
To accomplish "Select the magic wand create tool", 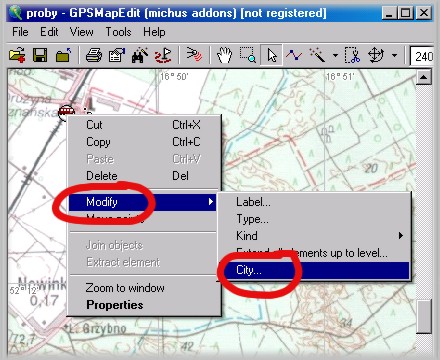I will tap(317, 55).
